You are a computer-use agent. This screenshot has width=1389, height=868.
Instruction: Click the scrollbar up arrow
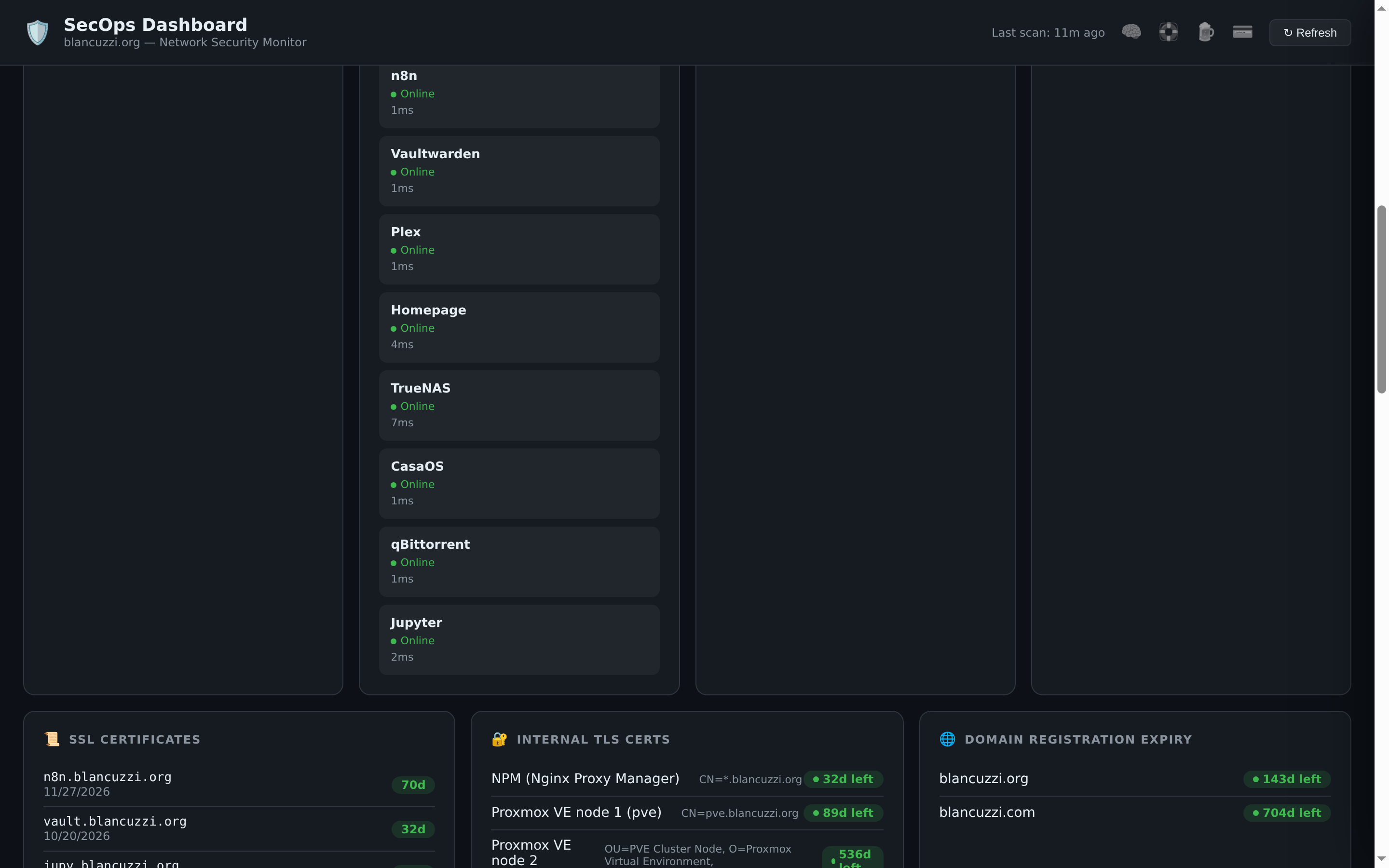pos(1382,8)
